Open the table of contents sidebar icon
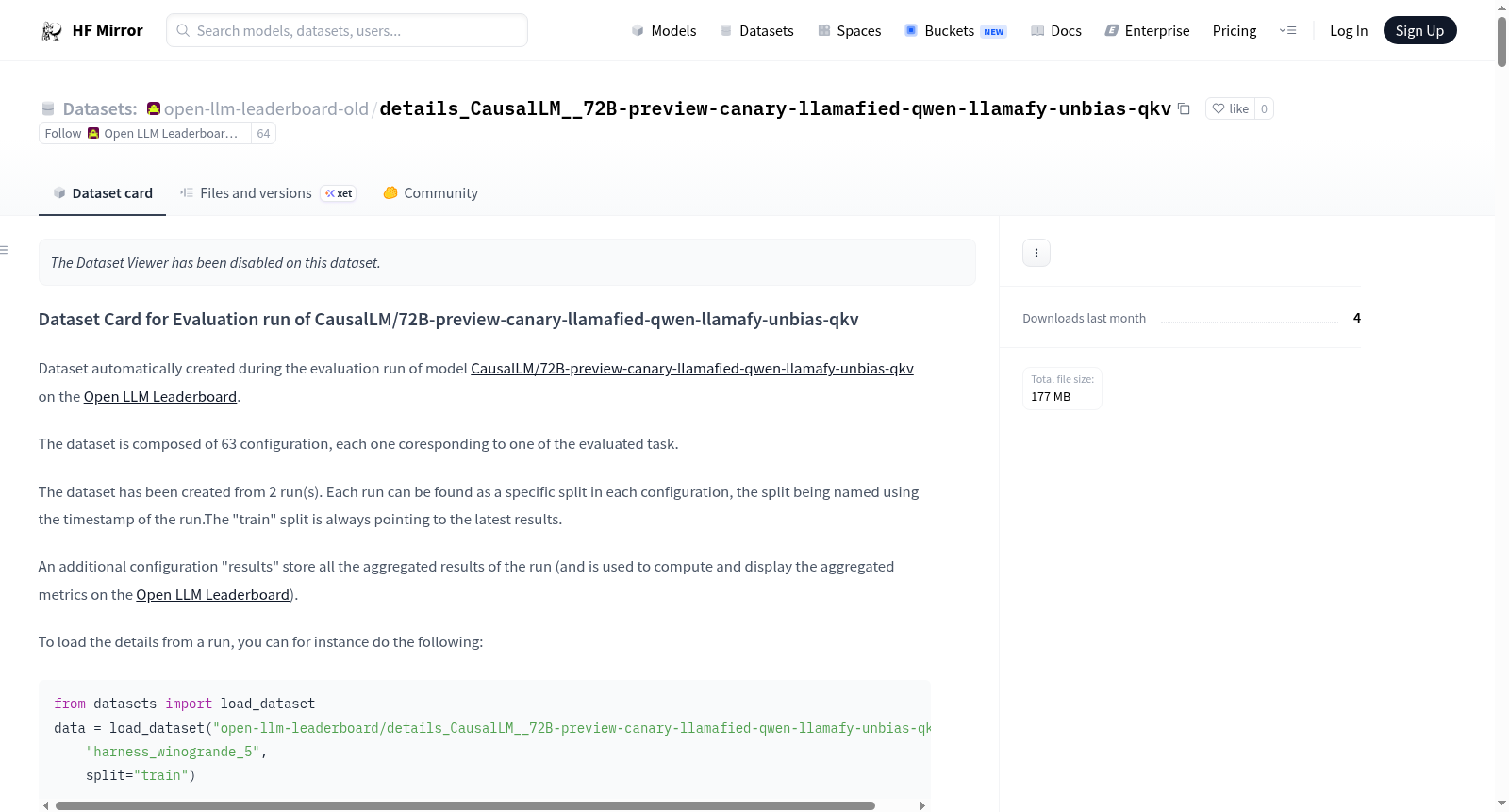 [x=4, y=250]
